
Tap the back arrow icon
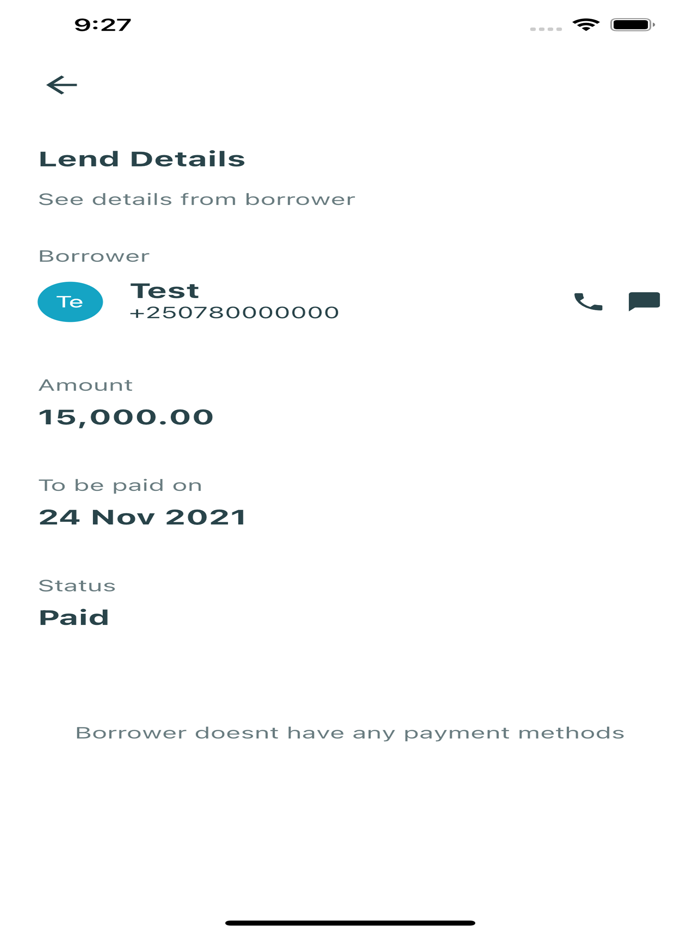[62, 86]
